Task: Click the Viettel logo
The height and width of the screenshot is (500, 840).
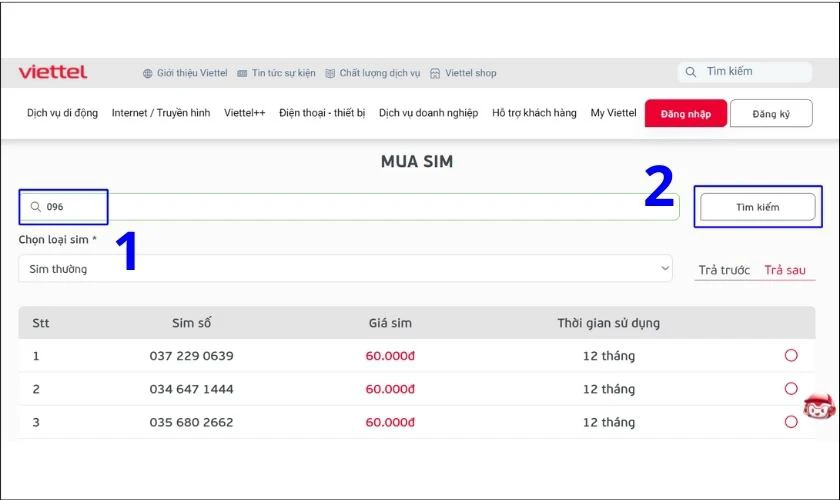Action: point(52,72)
